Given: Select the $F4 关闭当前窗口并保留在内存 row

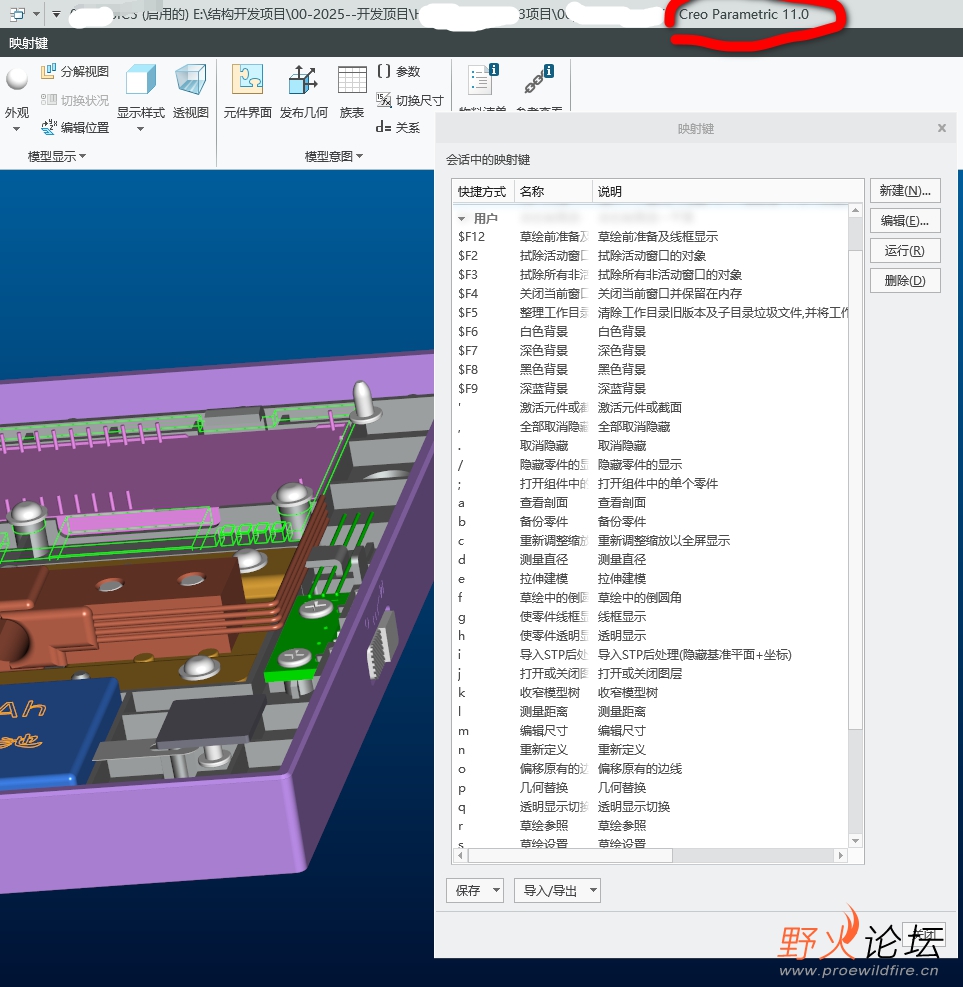Looking at the screenshot, I should tap(650, 294).
